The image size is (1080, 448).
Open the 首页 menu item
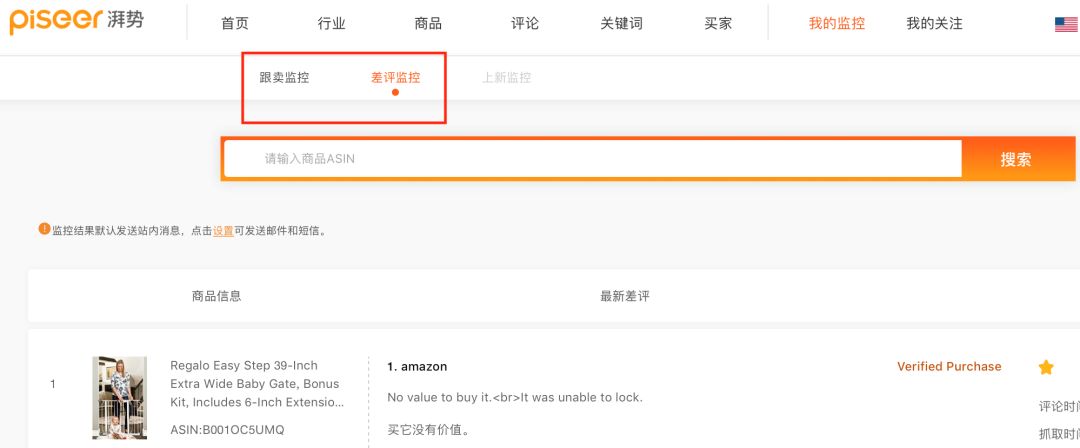point(235,24)
